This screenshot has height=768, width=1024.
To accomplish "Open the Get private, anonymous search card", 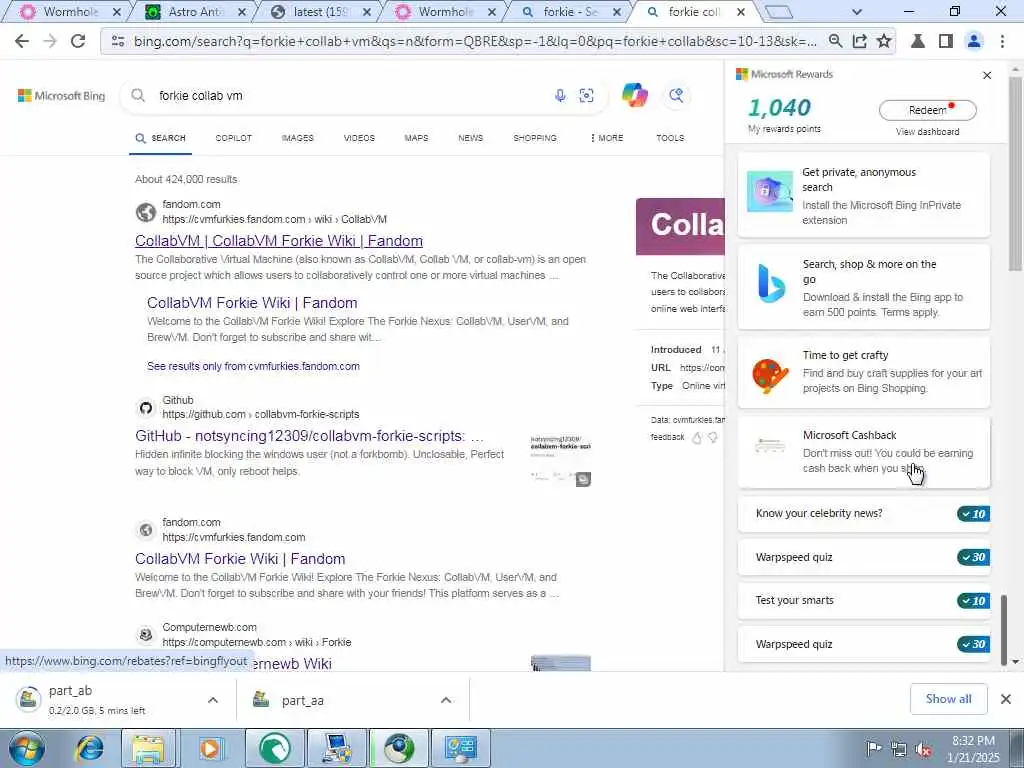I will 863,195.
